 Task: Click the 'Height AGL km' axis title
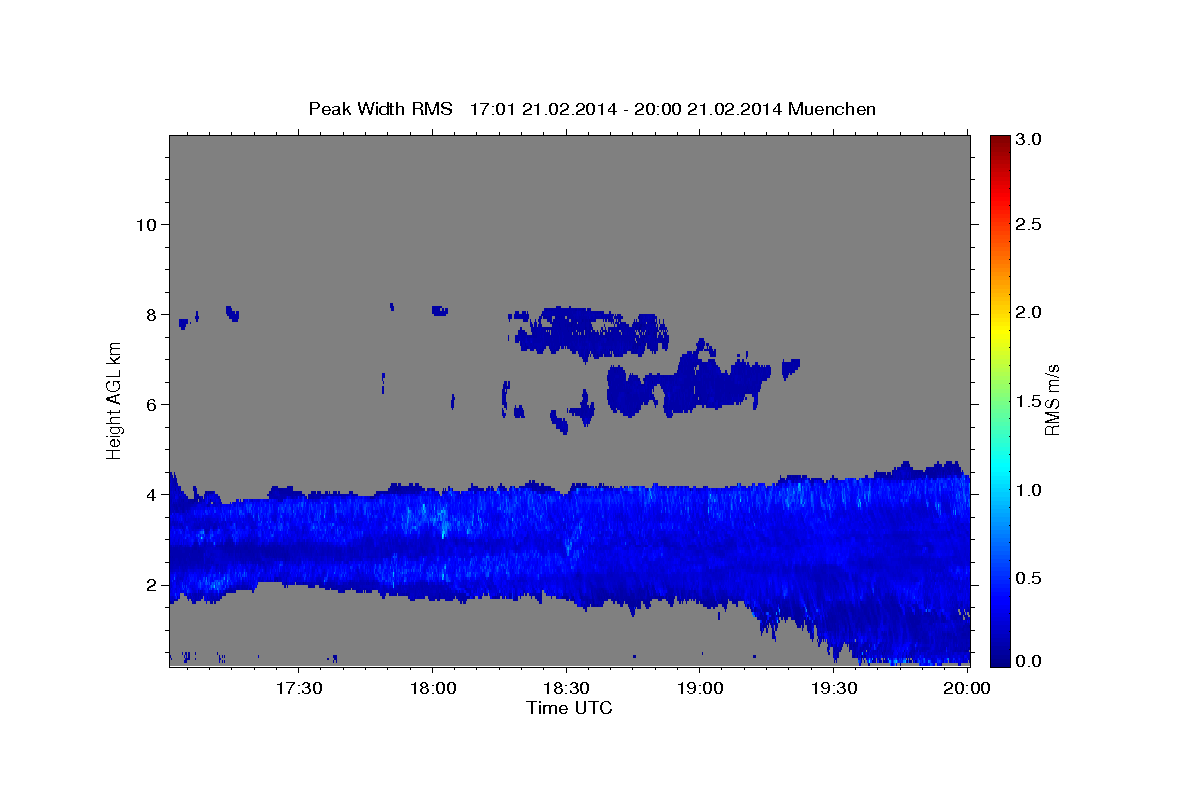tap(115, 401)
